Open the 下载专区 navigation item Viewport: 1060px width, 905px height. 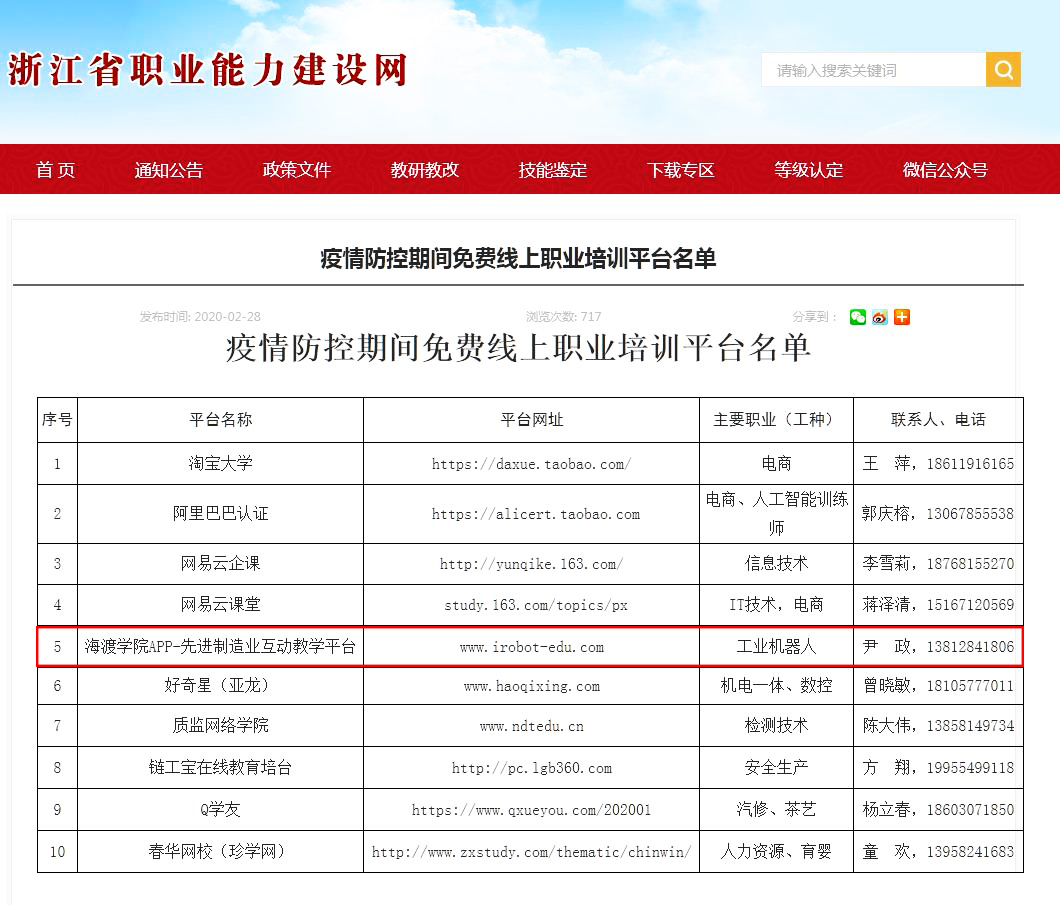pyautogui.click(x=681, y=170)
